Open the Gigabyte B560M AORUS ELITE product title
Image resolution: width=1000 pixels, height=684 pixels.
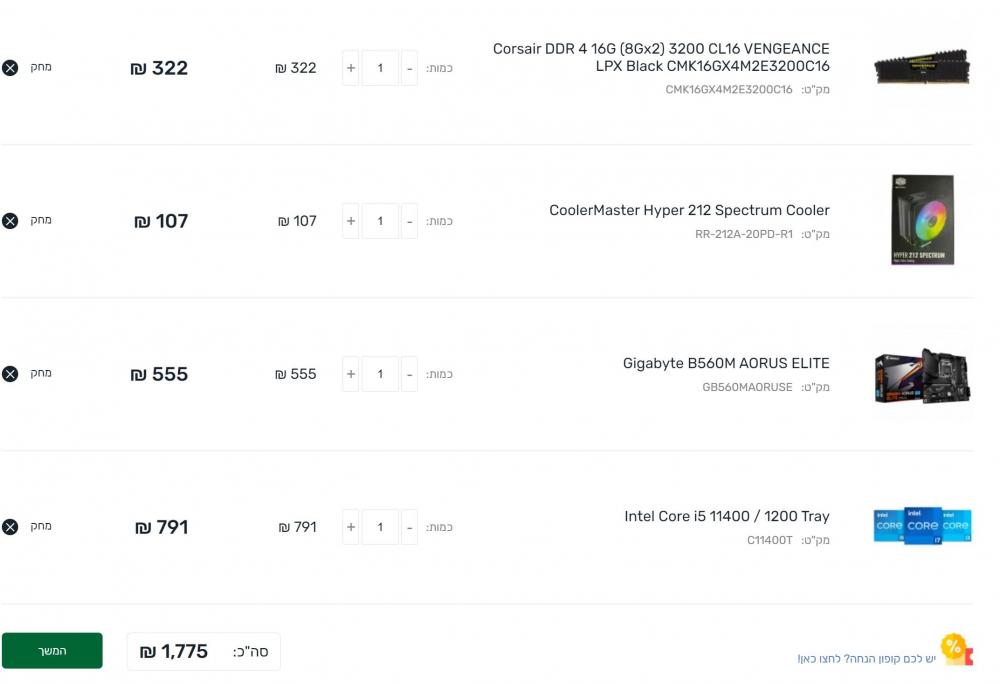pos(726,363)
